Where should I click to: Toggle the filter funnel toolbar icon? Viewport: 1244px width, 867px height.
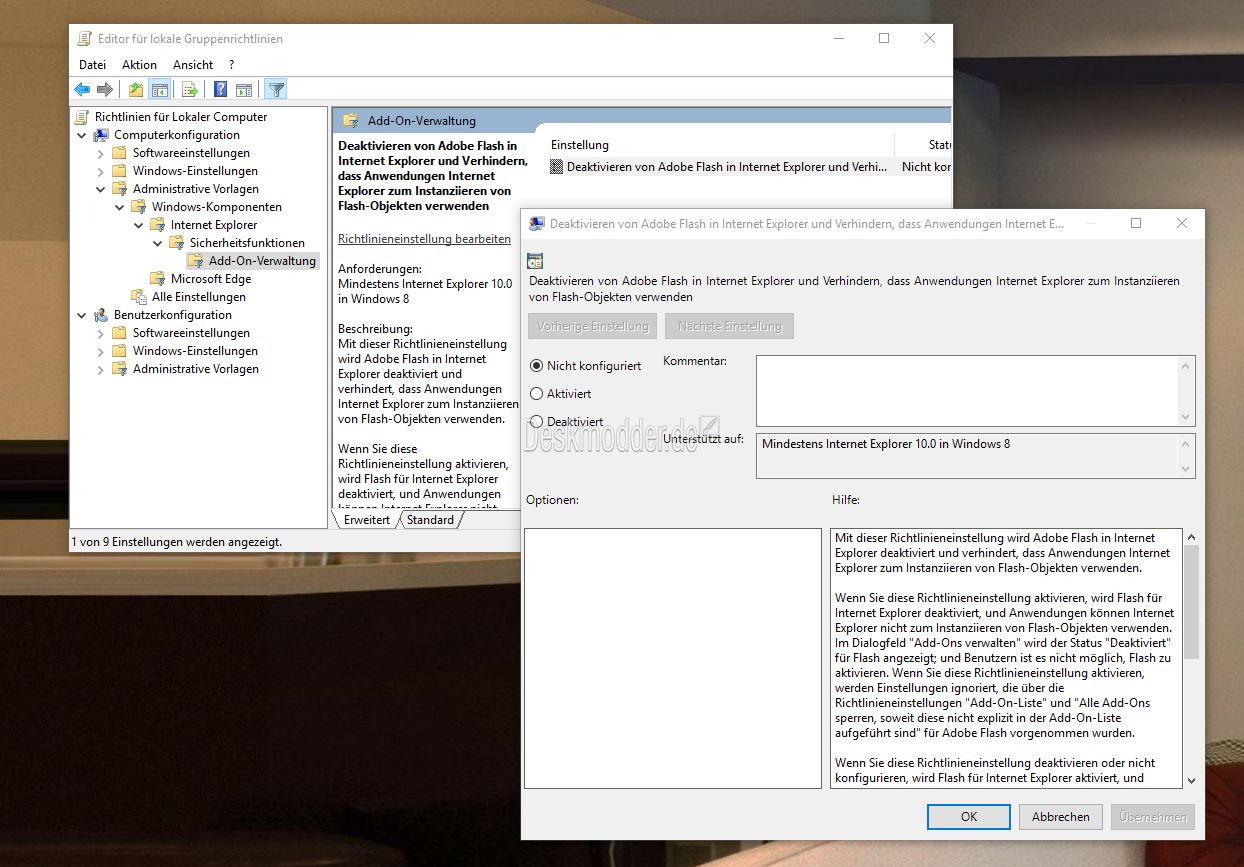277,90
